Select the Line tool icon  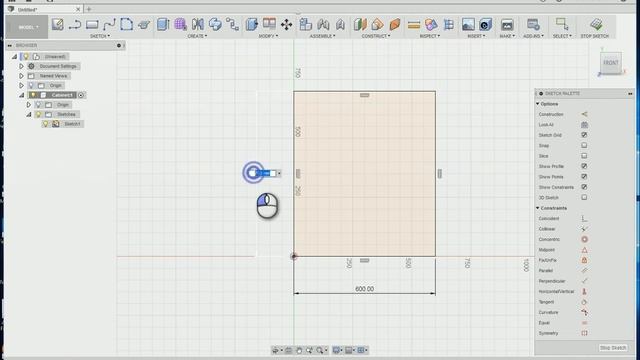click(x=75, y=24)
